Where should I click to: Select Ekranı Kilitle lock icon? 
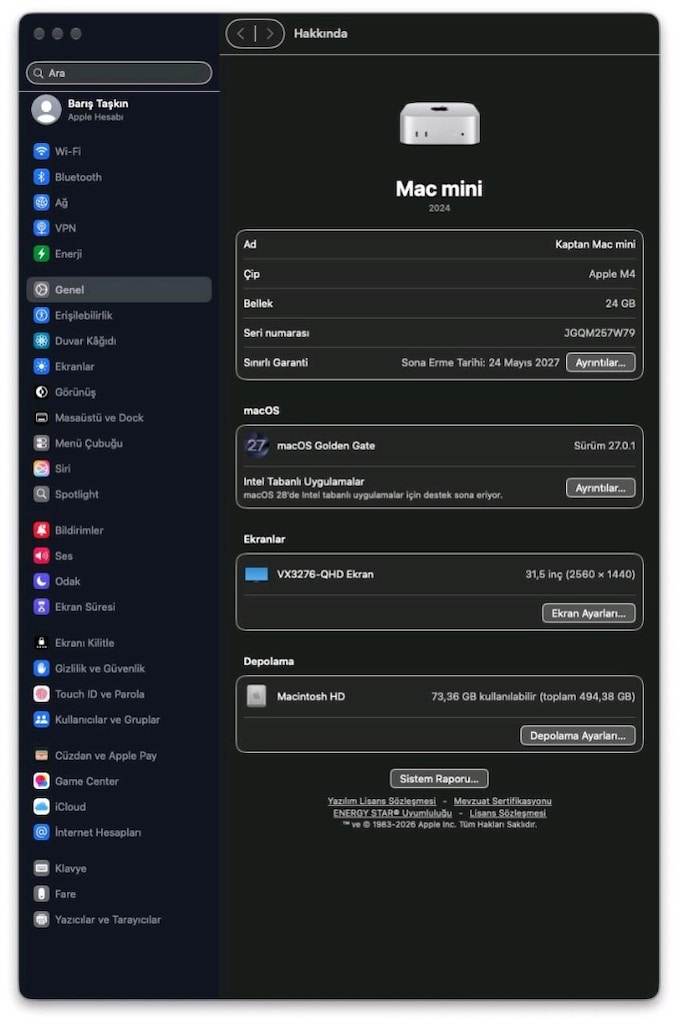pos(41,643)
